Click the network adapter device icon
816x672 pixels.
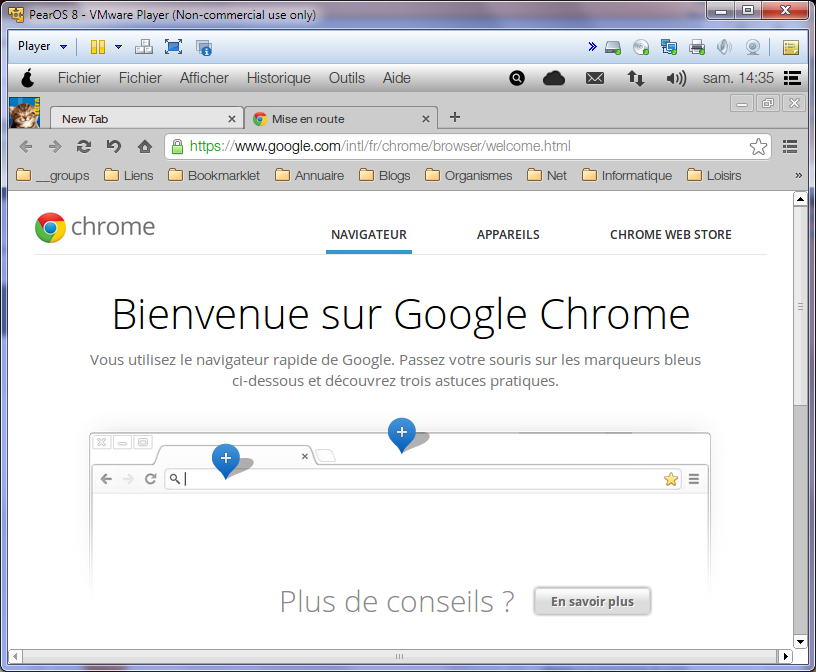pos(669,47)
